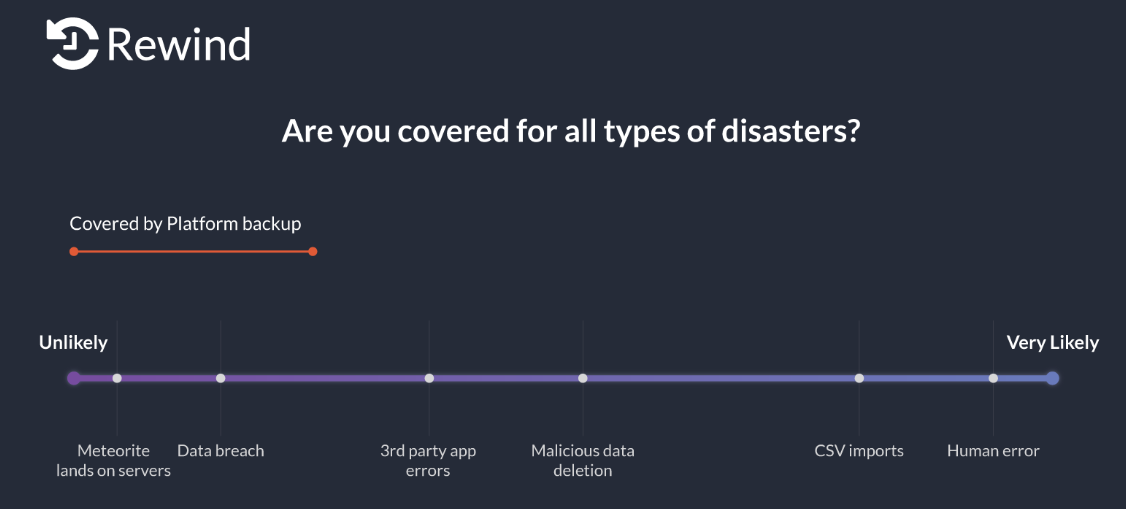Click the Human error label
1126x509 pixels.
click(x=993, y=451)
